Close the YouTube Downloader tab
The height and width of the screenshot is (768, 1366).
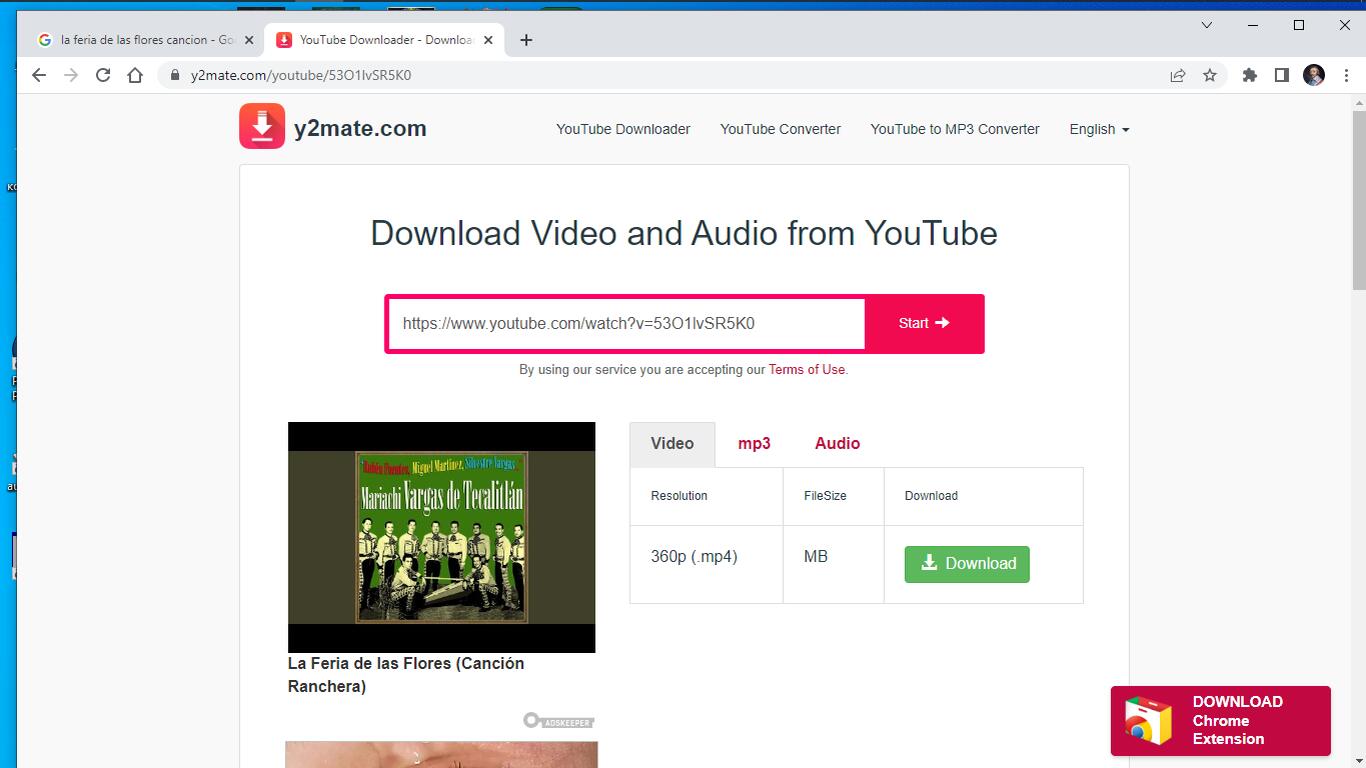click(x=488, y=40)
